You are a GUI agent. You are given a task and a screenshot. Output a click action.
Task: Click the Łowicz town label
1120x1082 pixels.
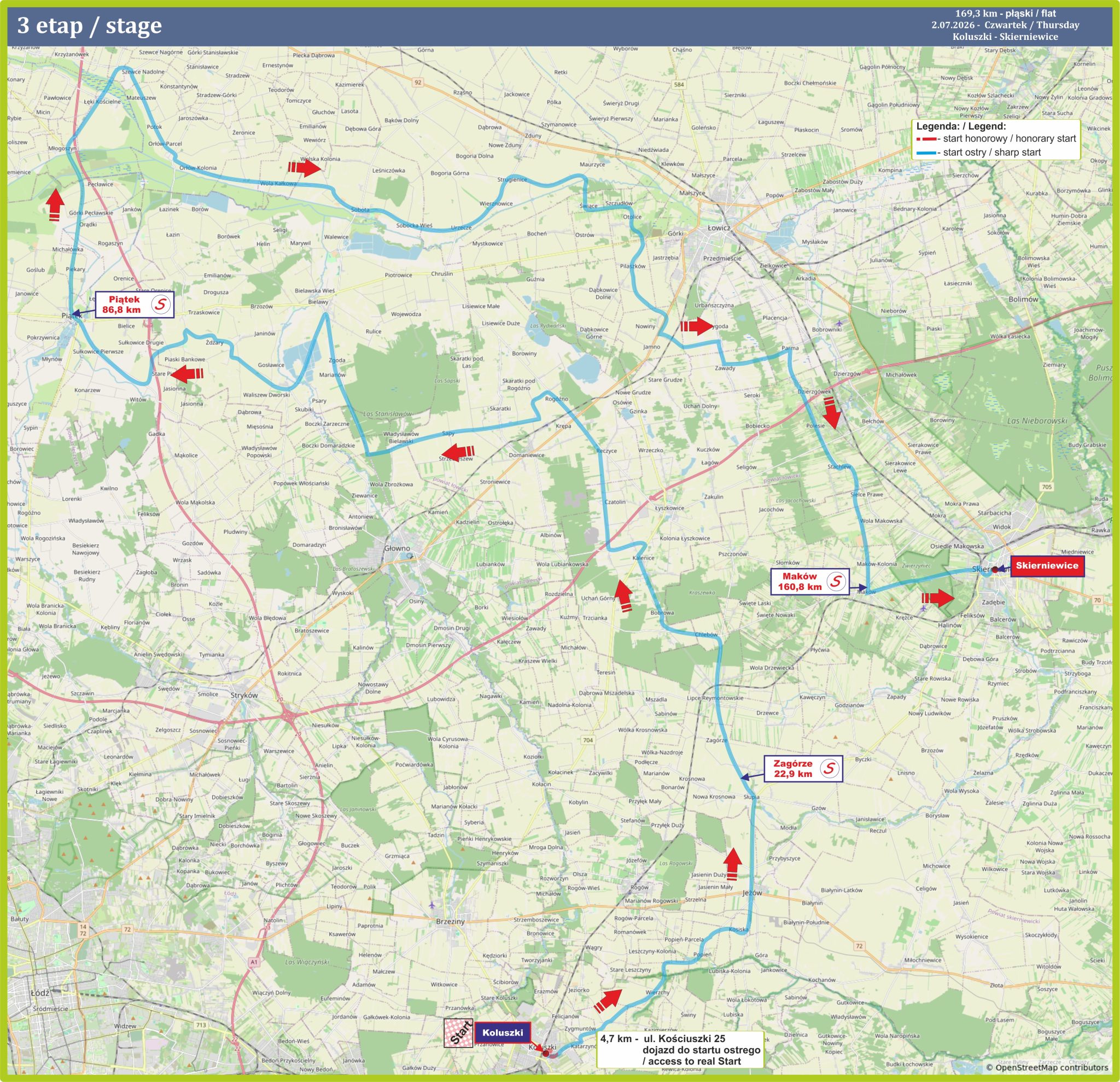tap(719, 227)
